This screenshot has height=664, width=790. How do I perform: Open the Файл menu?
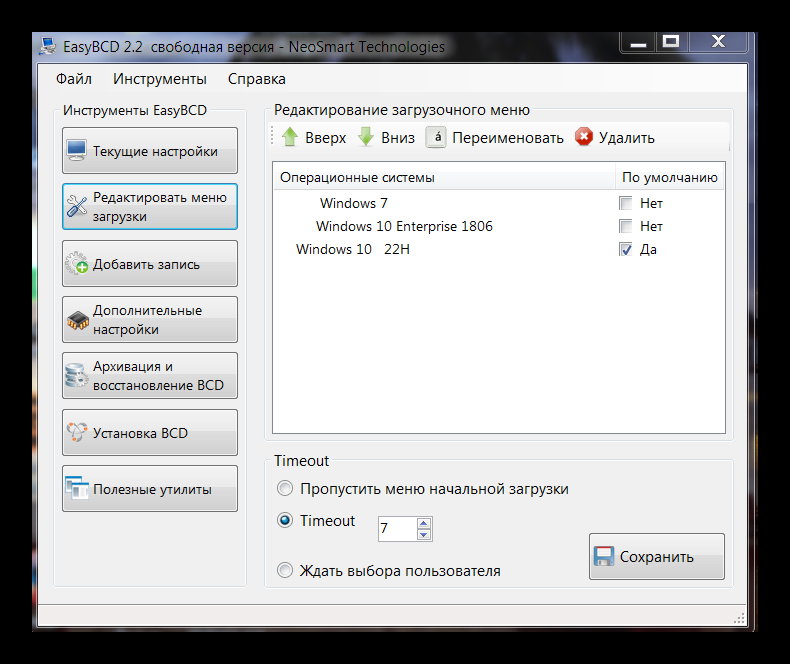tap(74, 79)
